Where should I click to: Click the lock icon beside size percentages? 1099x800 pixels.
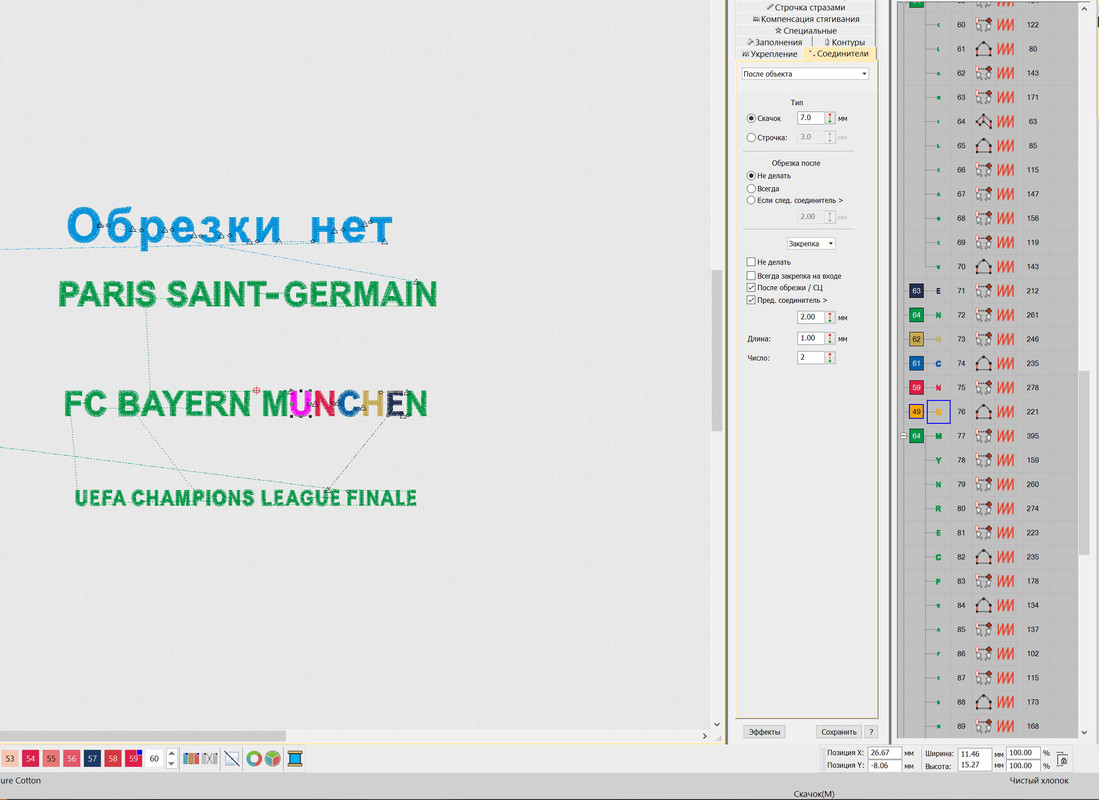pyautogui.click(x=1063, y=759)
